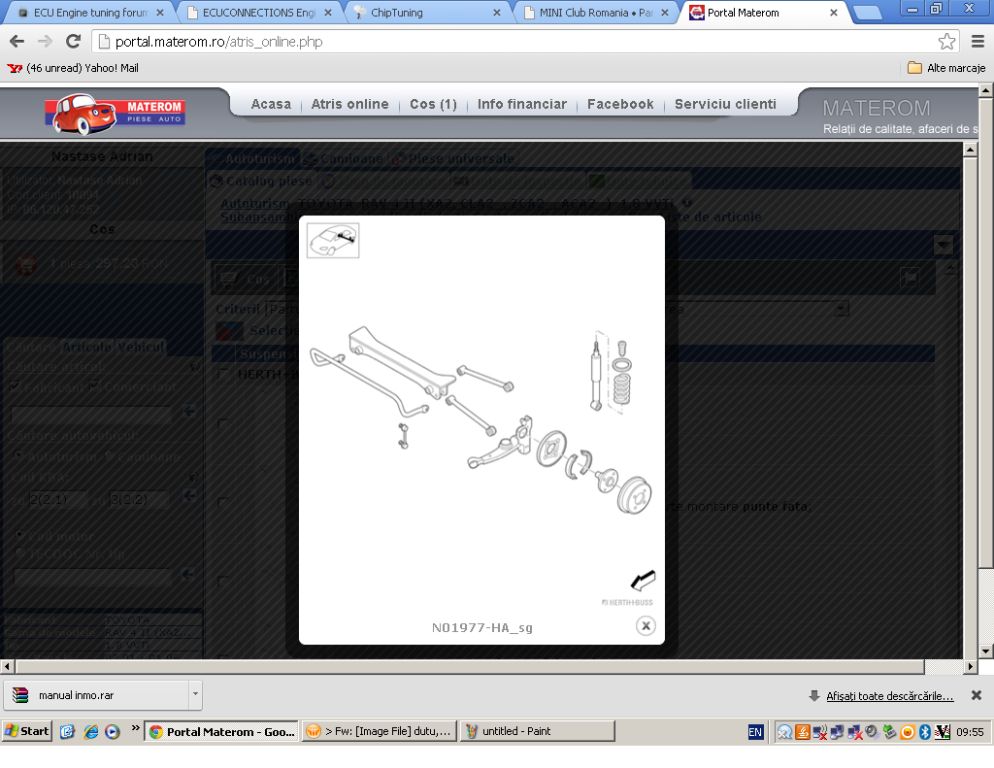Go back to previous page
Image resolution: width=994 pixels, height=768 pixels.
(x=18, y=43)
